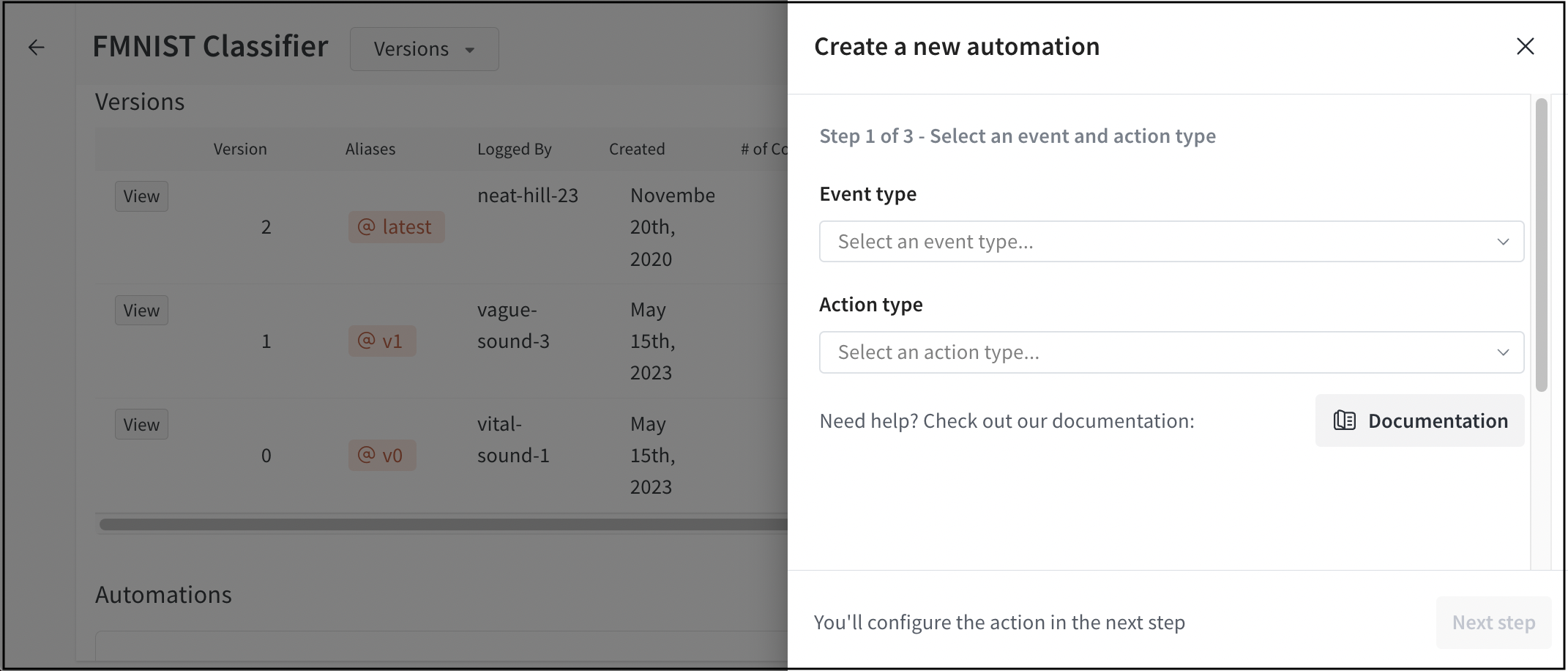This screenshot has width=1568, height=671.
Task: Click the @ icon on latest alias
Action: pos(366,227)
